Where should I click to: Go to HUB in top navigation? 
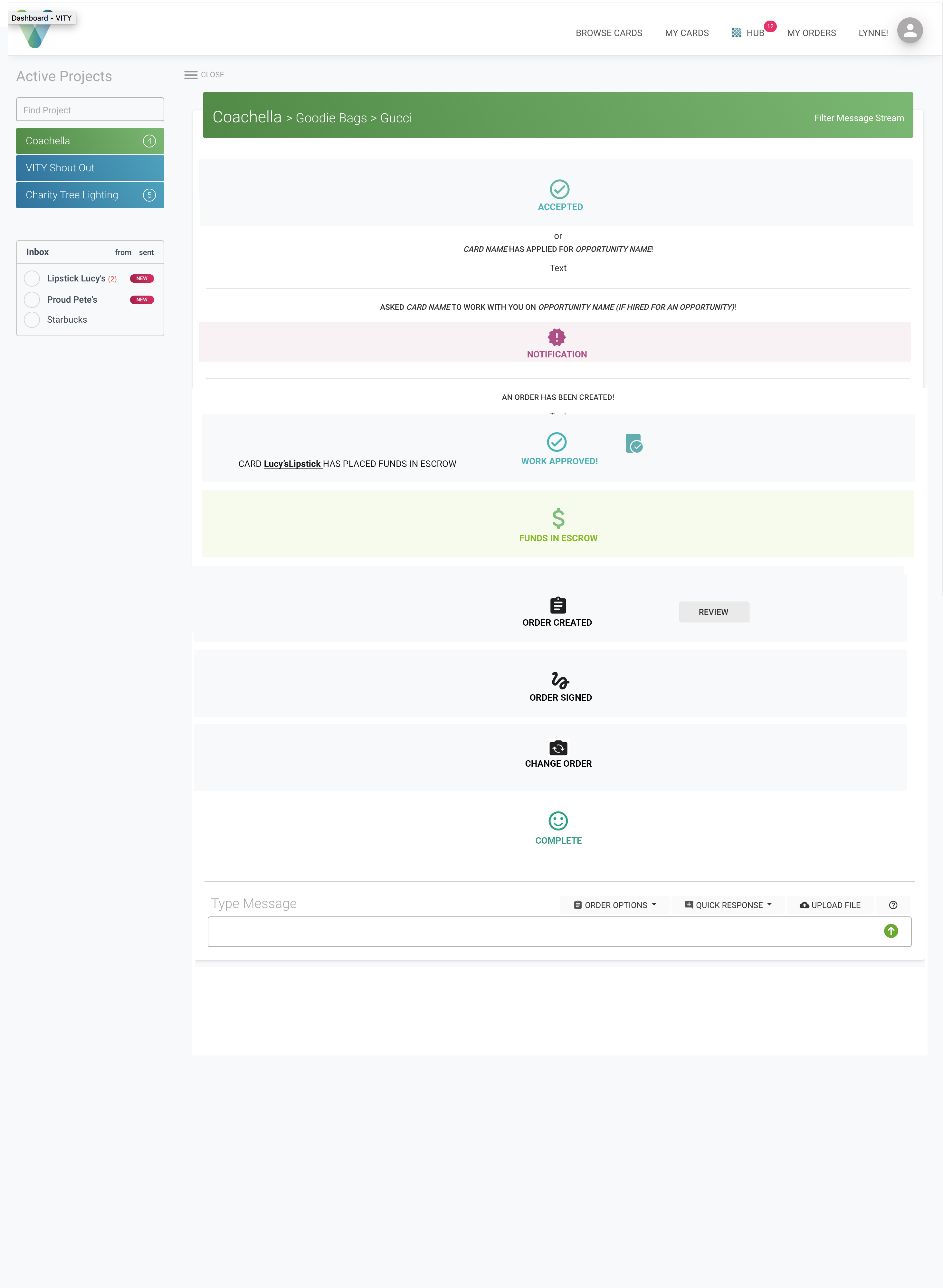point(755,33)
